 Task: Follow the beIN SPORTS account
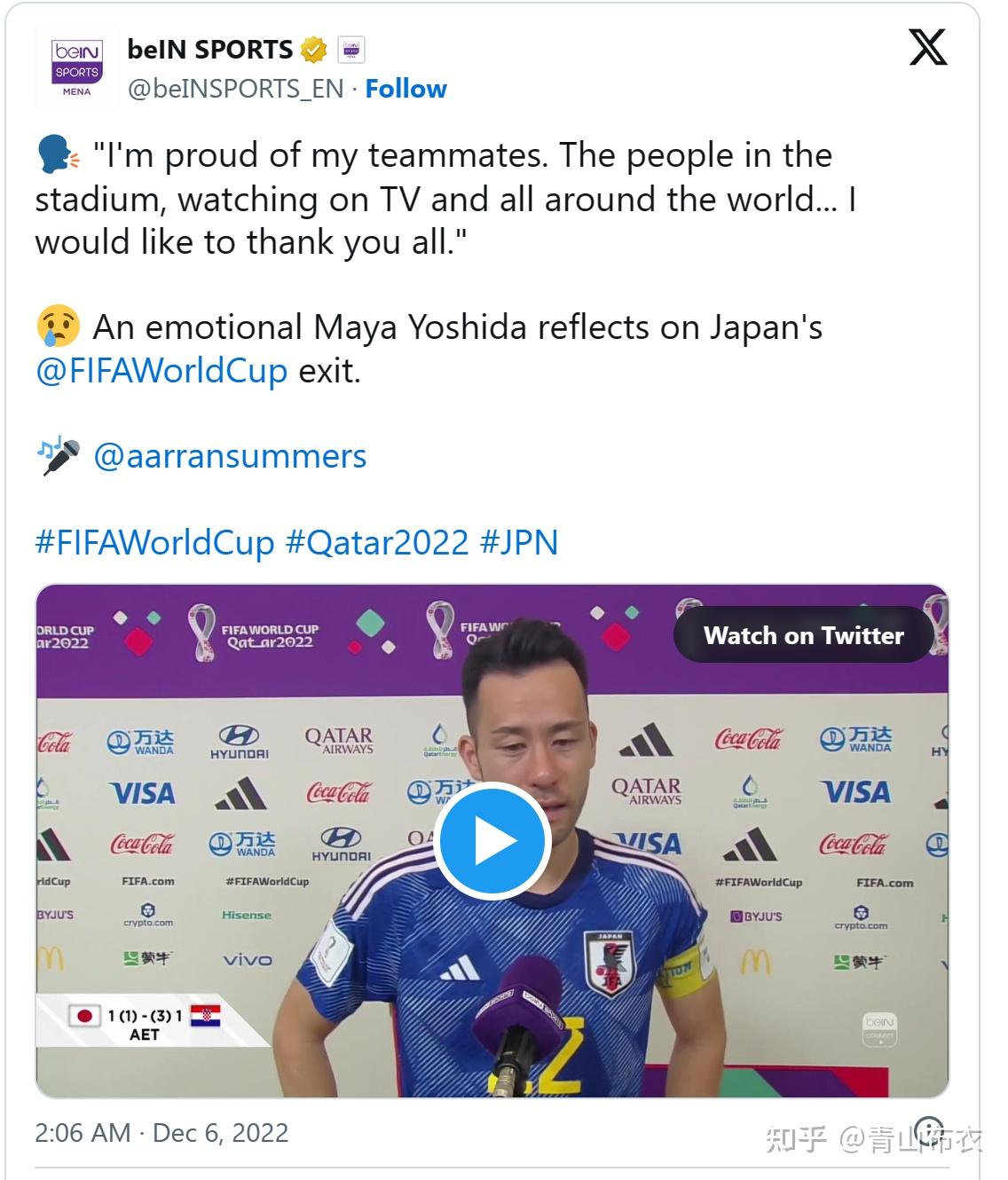pos(406,89)
